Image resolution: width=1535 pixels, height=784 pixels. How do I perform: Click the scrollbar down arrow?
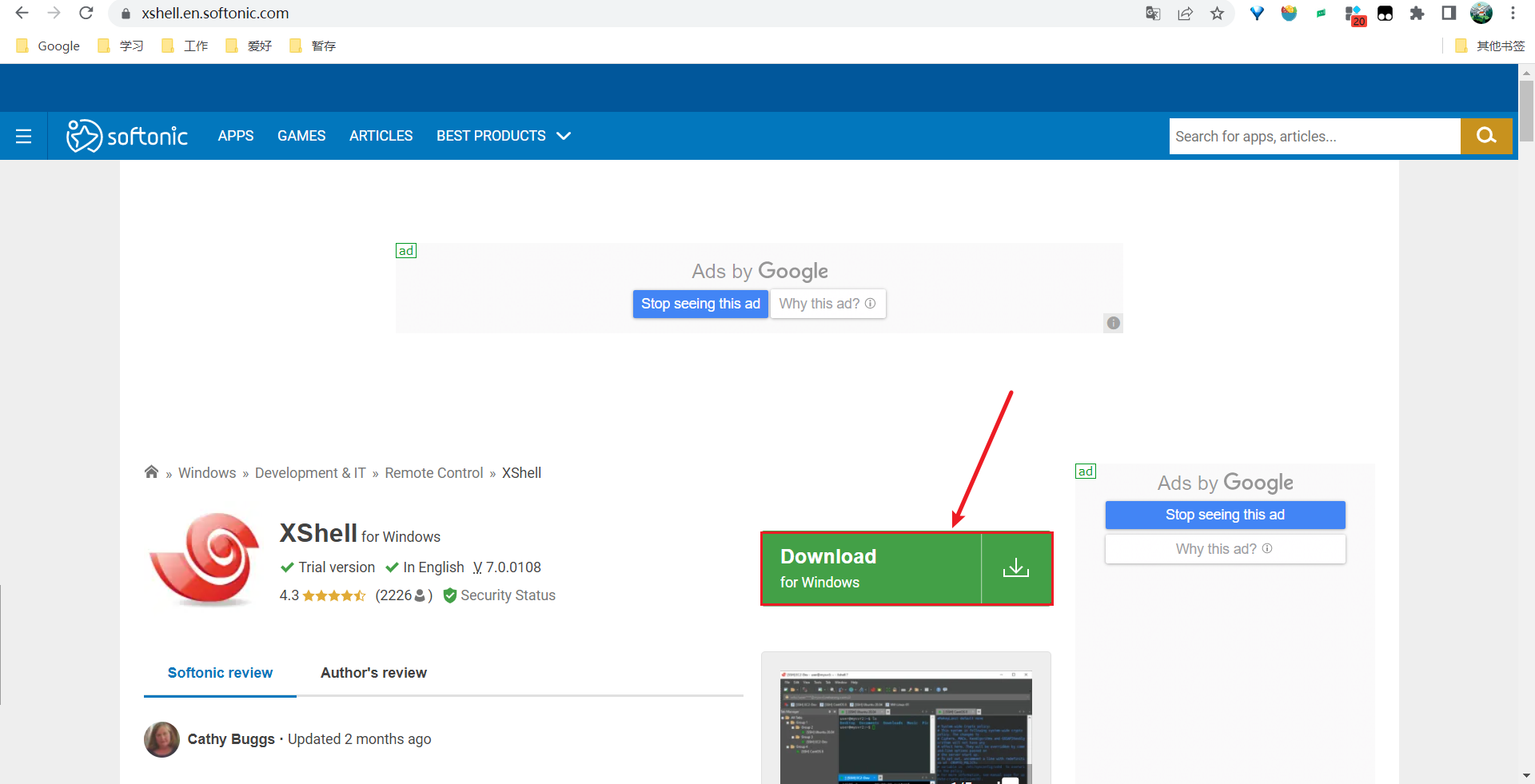[1526, 775]
